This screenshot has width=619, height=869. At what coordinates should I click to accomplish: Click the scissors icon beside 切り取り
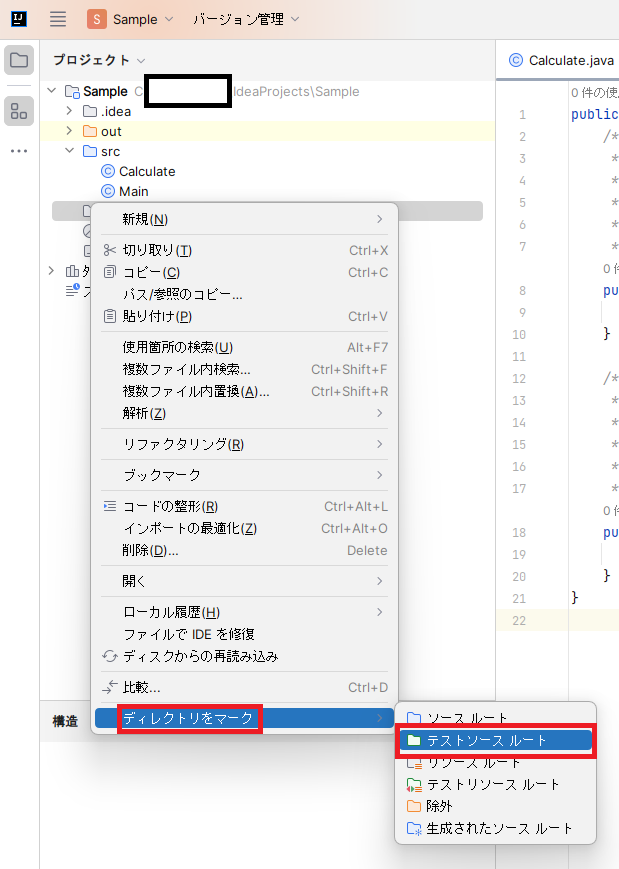pyautogui.click(x=110, y=251)
